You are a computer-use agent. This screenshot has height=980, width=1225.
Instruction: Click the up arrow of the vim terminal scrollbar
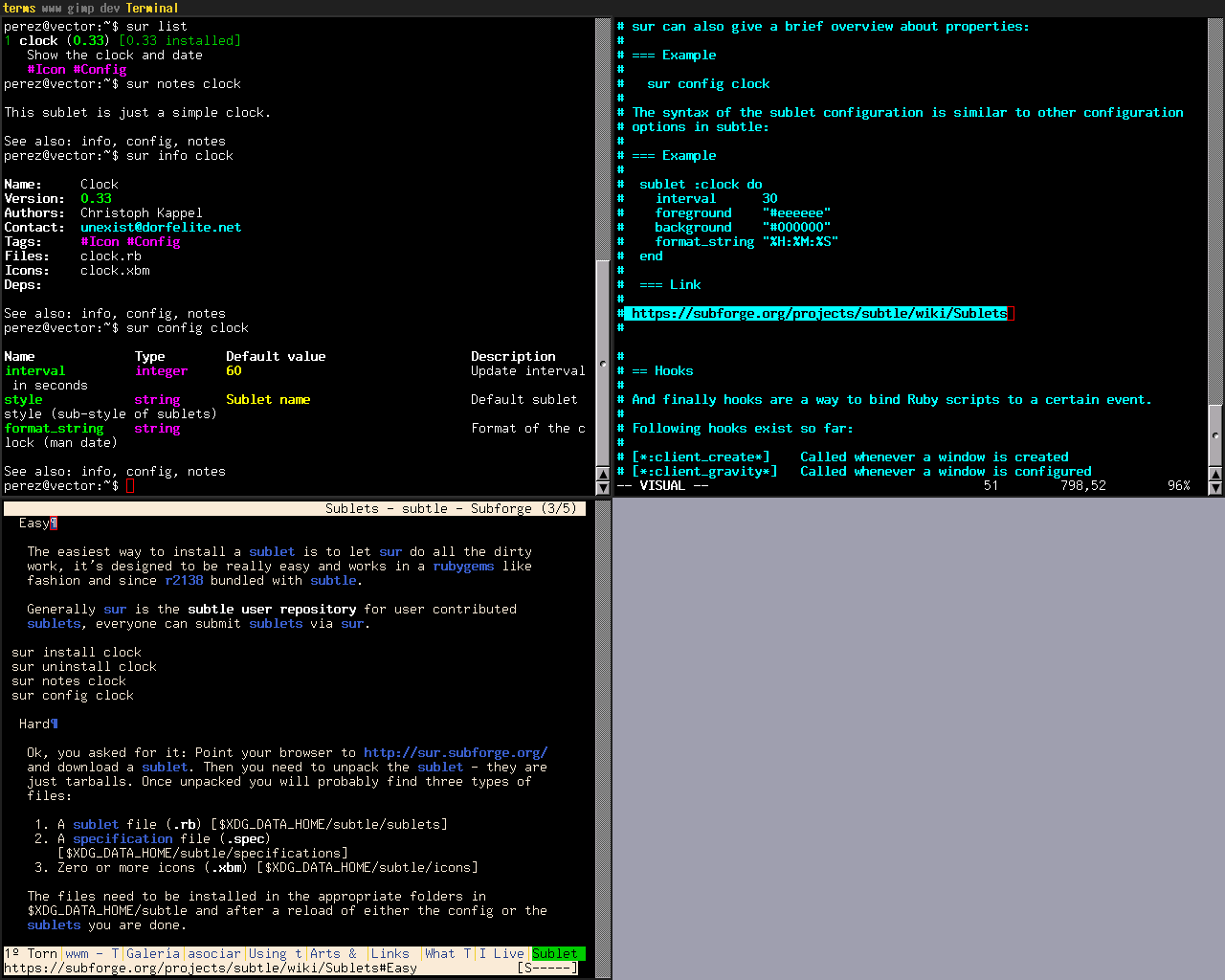coord(1215,474)
